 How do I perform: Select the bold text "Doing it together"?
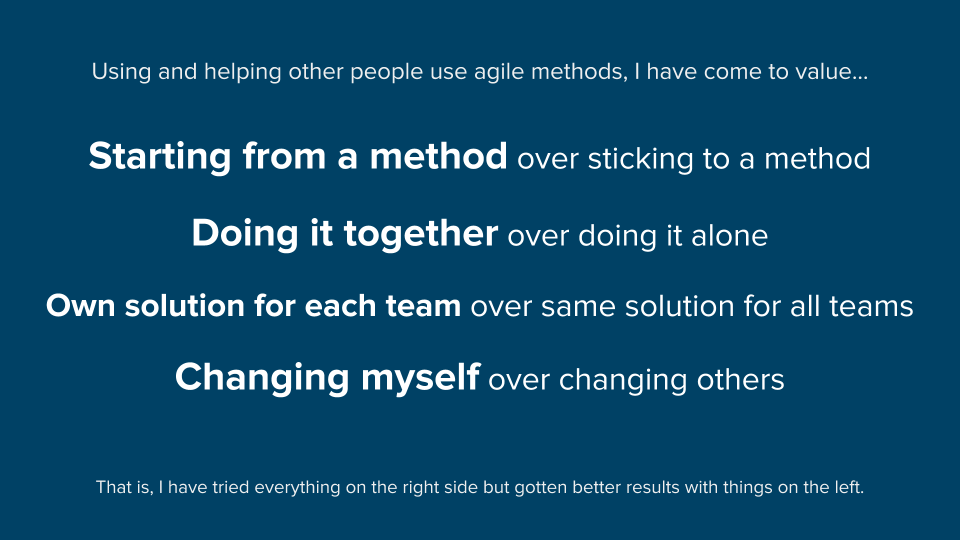click(344, 234)
